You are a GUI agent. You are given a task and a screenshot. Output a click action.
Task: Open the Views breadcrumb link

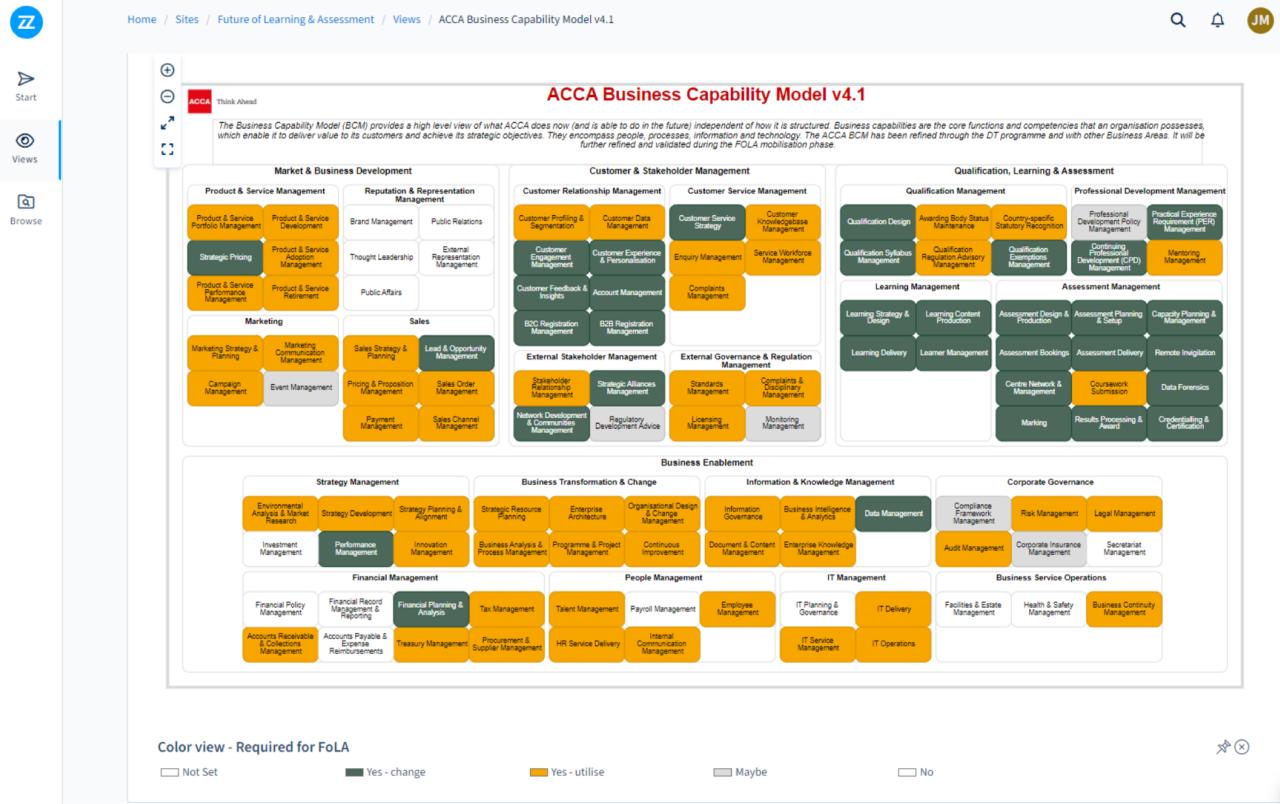coord(406,19)
